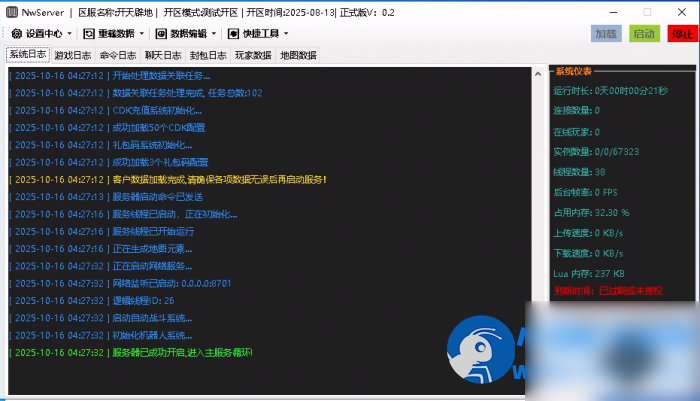Viewport: 700px width, 401px height.
Task: Click the 后台帧率: 0 FPS readout
Action: tap(586, 192)
